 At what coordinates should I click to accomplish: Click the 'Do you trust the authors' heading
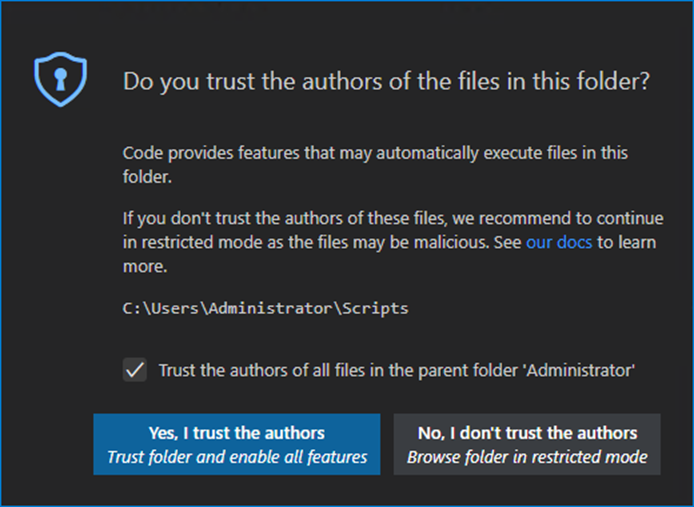tap(387, 81)
